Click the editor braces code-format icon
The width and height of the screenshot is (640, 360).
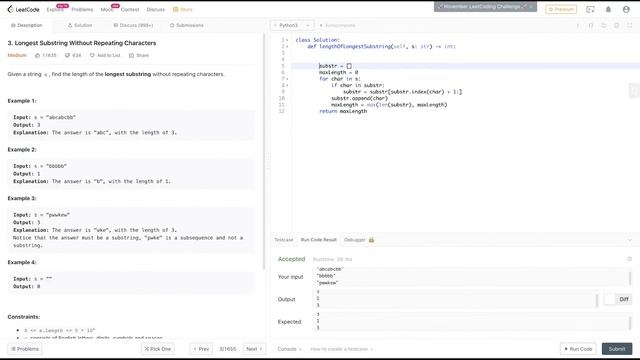tap(591, 25)
